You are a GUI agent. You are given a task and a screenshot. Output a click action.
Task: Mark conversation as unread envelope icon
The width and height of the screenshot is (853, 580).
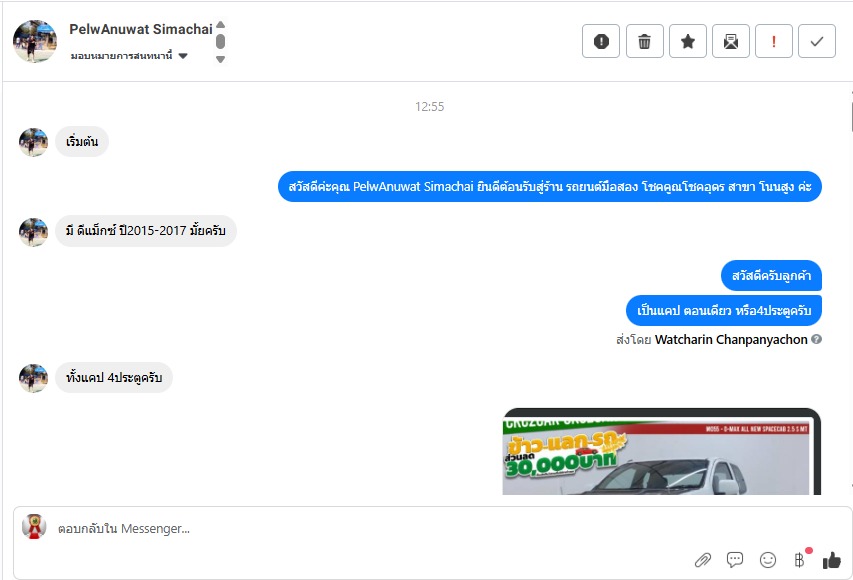(731, 41)
